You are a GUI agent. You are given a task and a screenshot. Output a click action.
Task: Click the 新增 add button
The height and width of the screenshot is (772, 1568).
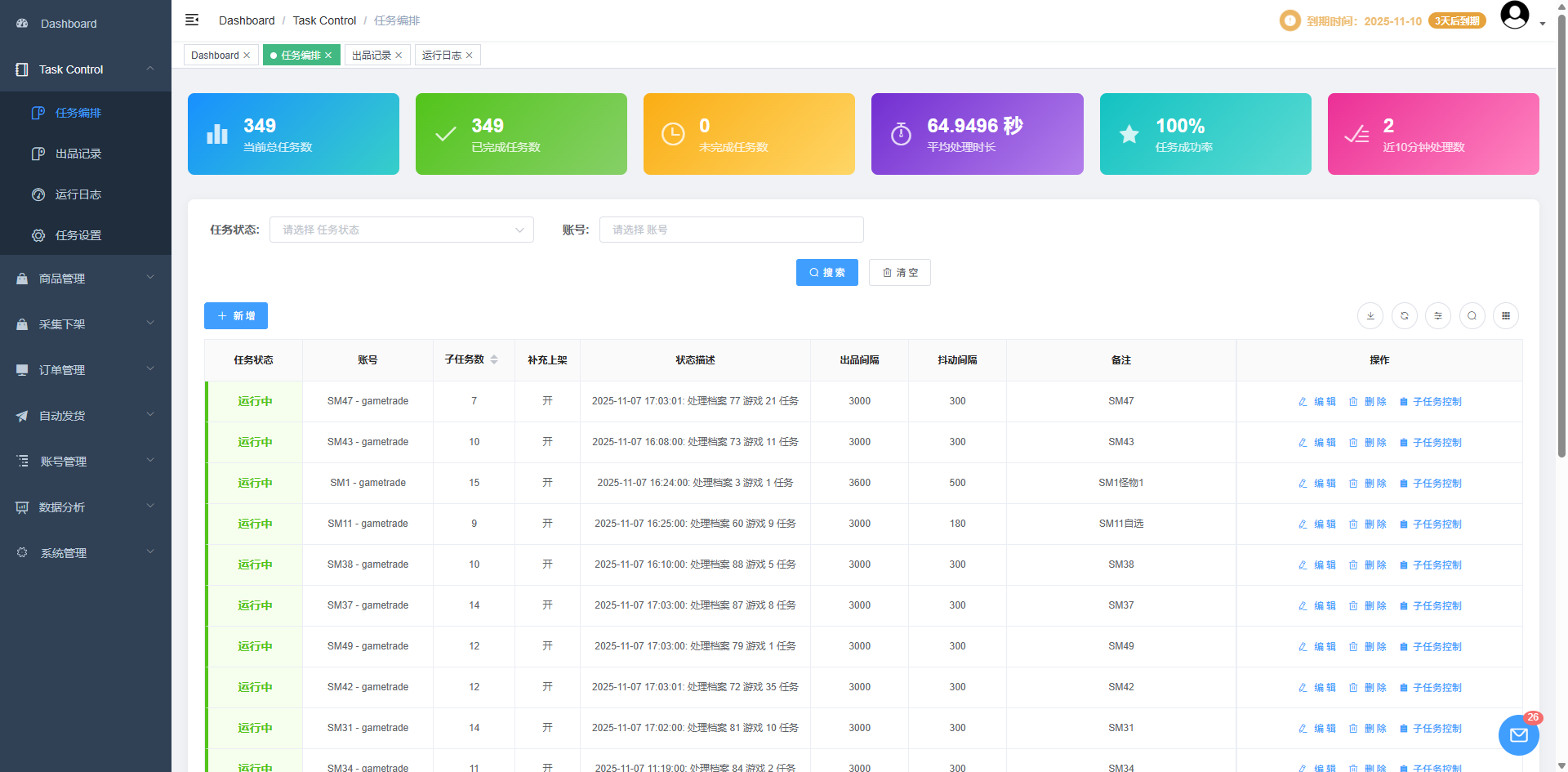click(x=236, y=316)
